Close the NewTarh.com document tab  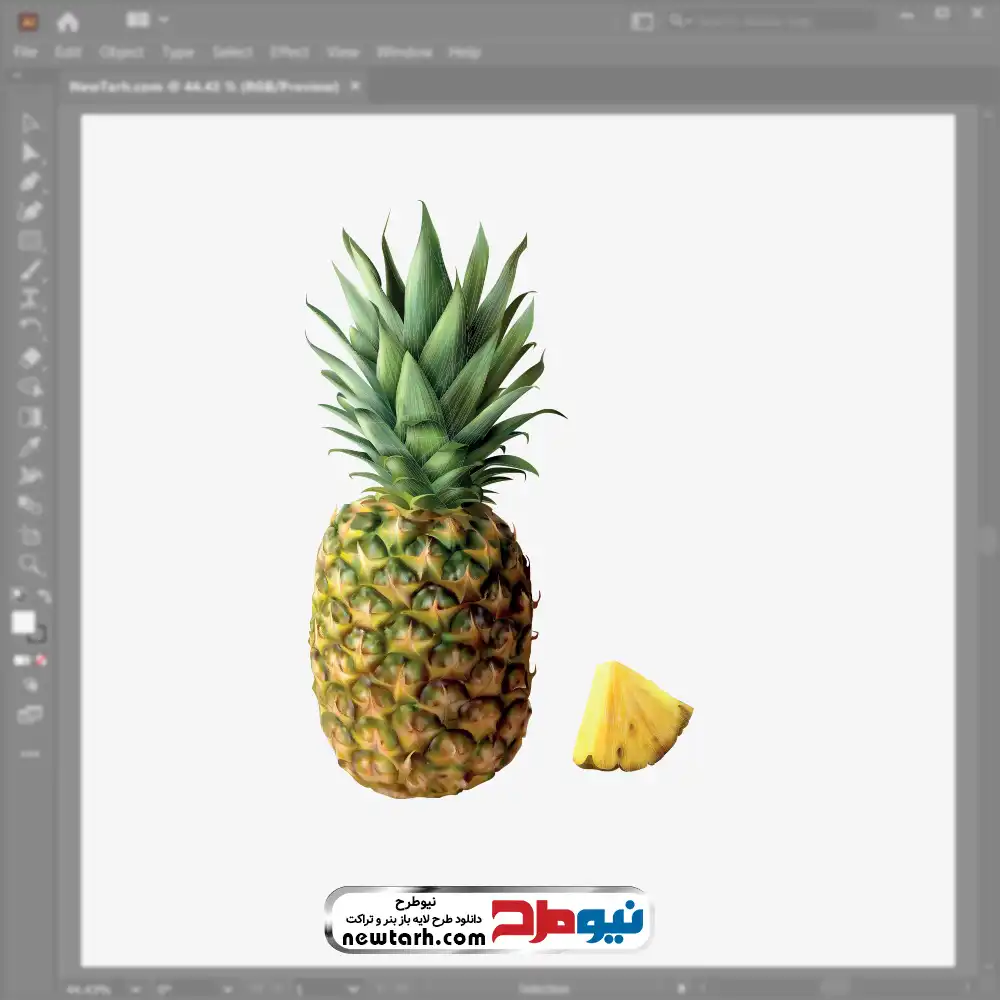356,87
